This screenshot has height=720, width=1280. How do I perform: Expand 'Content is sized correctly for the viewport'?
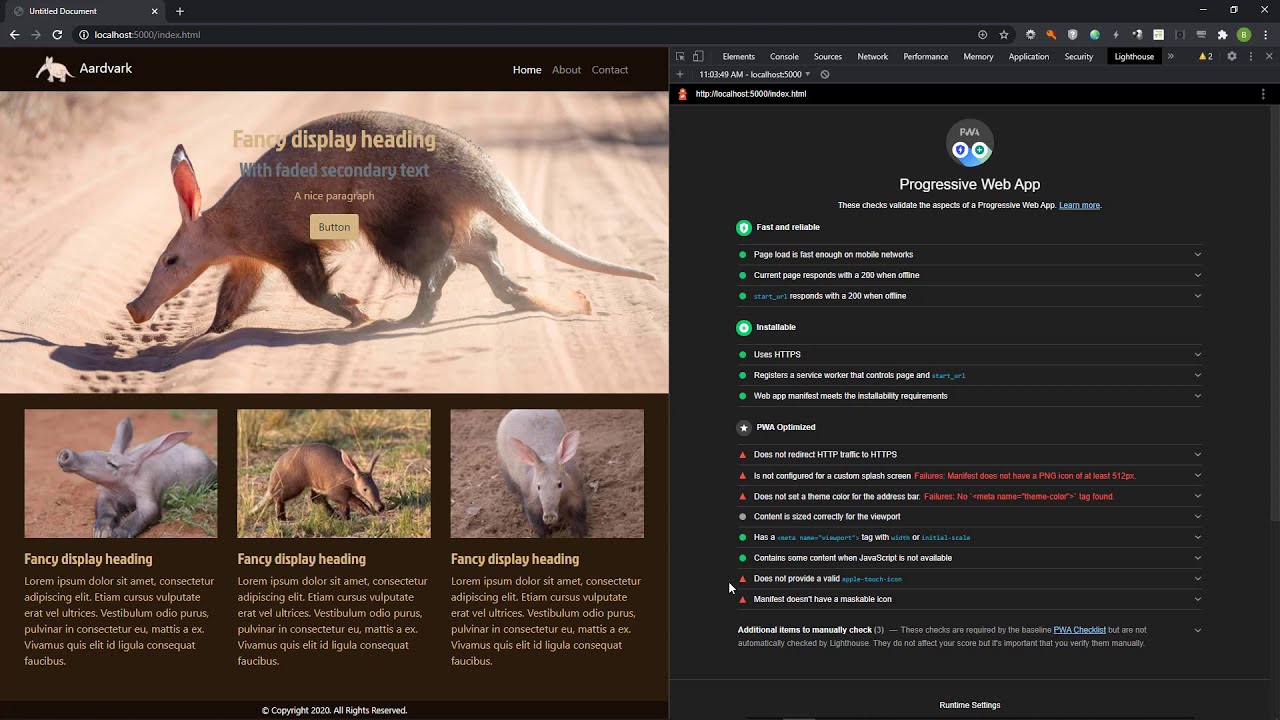click(x=970, y=517)
